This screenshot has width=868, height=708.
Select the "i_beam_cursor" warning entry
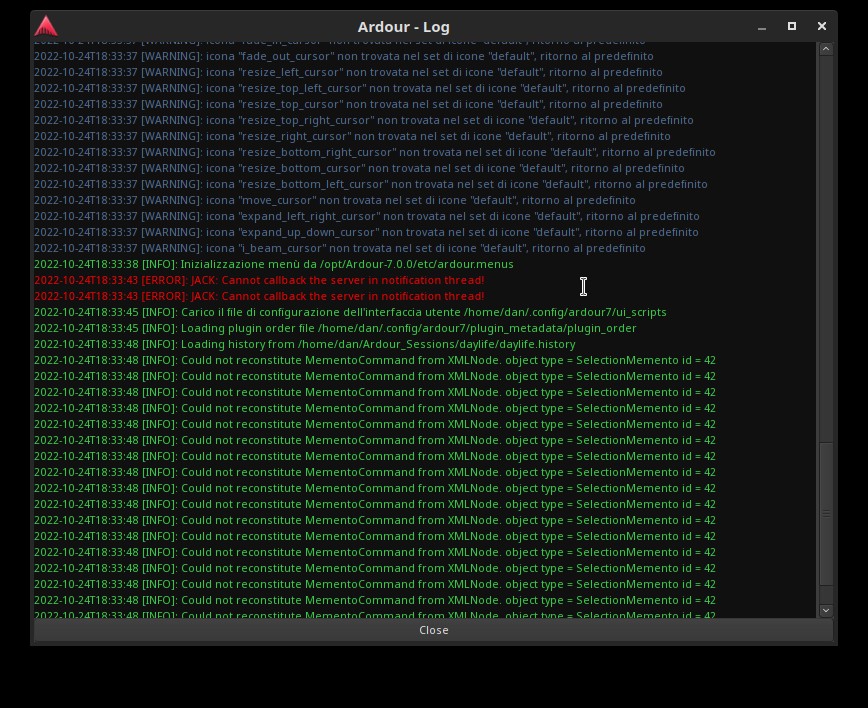pos(339,248)
